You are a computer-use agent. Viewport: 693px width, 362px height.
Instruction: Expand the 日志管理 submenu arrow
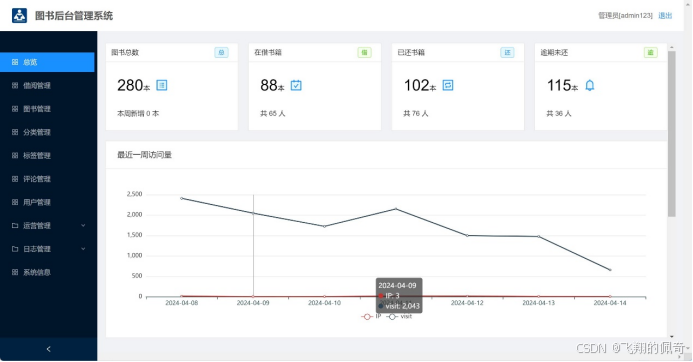(83, 249)
